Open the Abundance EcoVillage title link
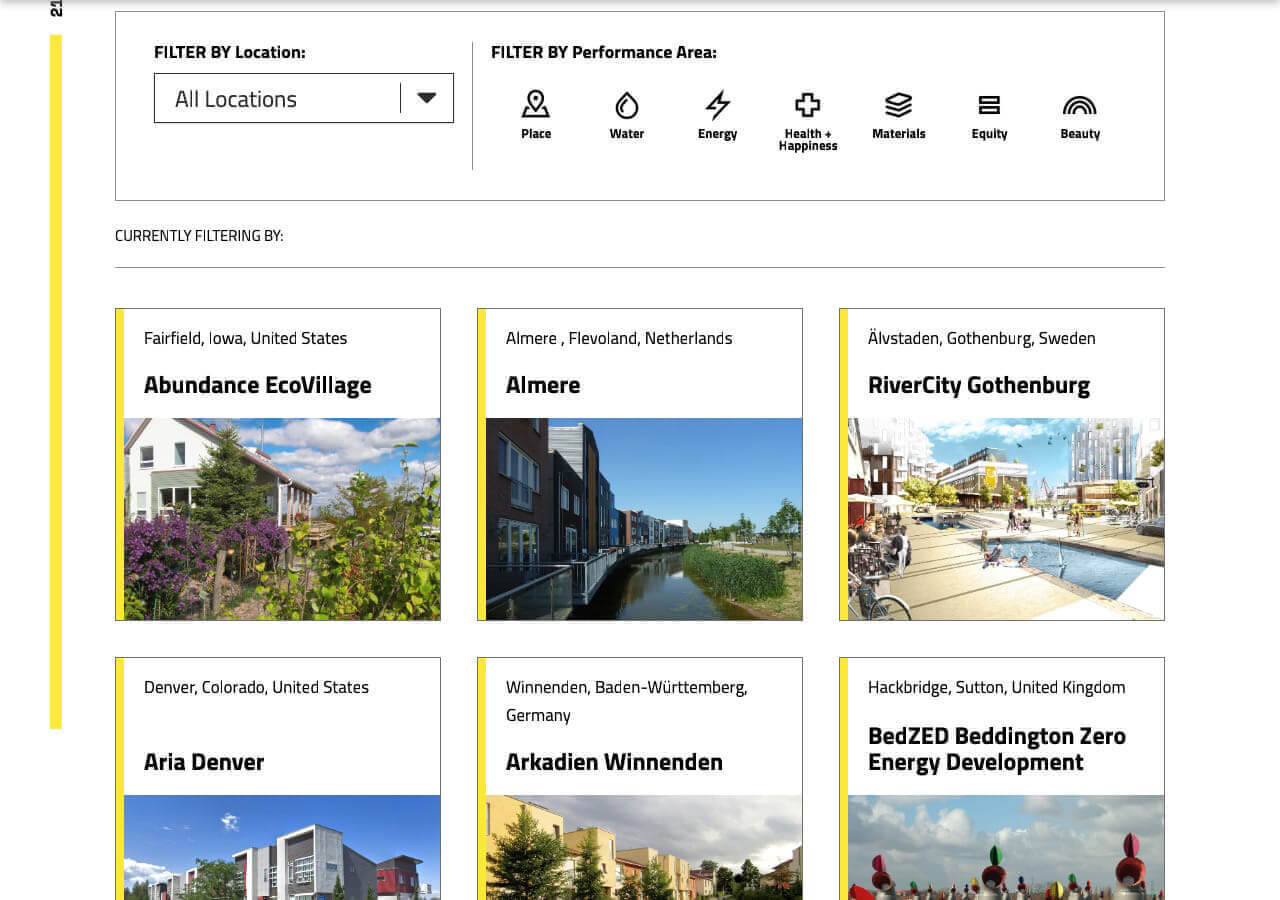Image resolution: width=1280 pixels, height=900 pixels. [257, 385]
